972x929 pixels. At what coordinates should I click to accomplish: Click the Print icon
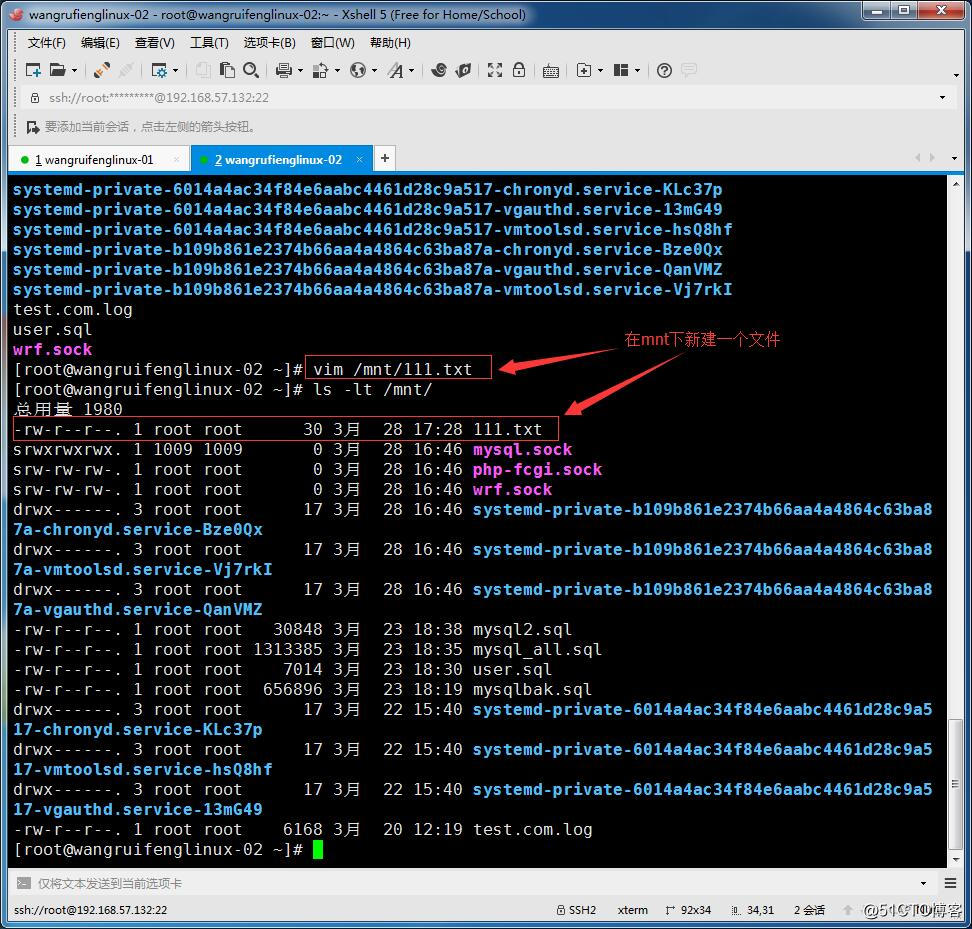[284, 70]
